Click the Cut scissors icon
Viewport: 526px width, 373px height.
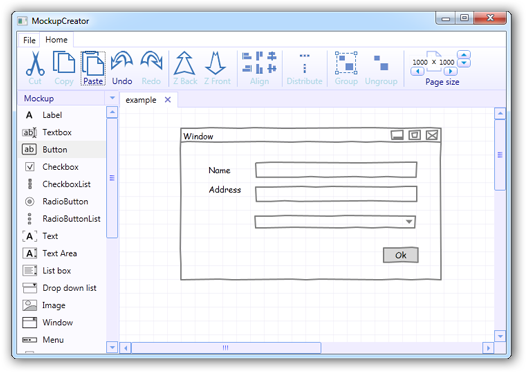(35, 64)
